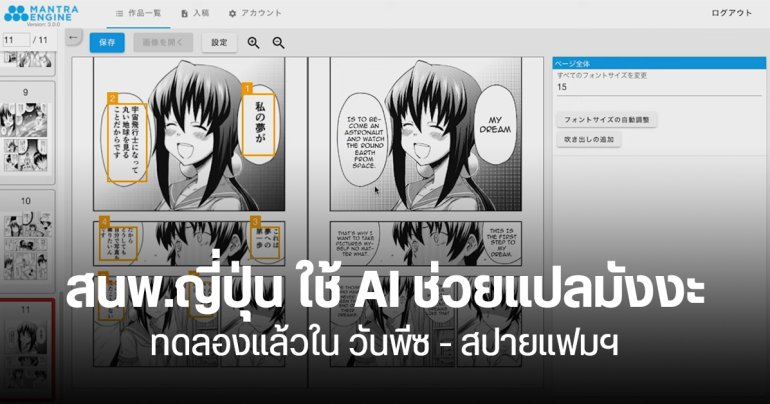Click the Mantra Engine logo
This screenshot has width=770, height=404.
(x=42, y=15)
